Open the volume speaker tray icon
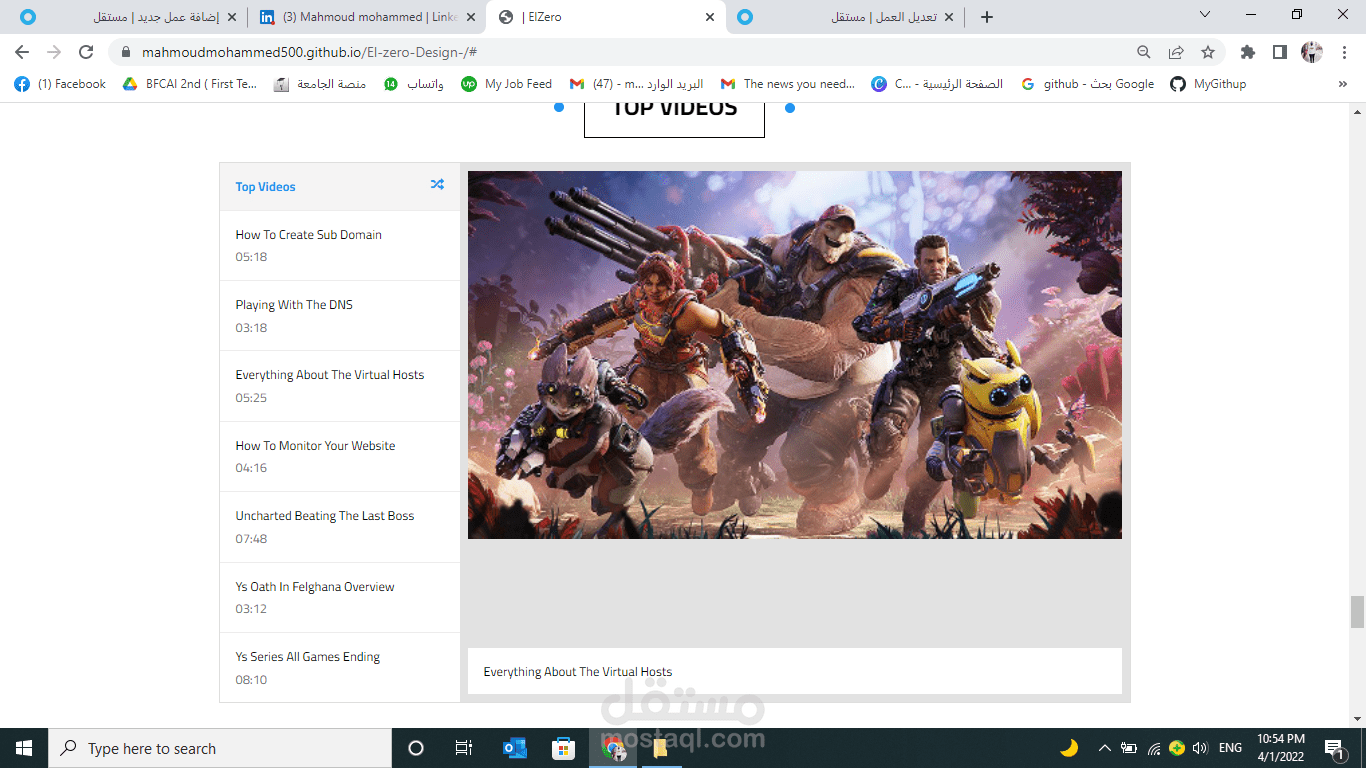1366x768 pixels. tap(1200, 748)
